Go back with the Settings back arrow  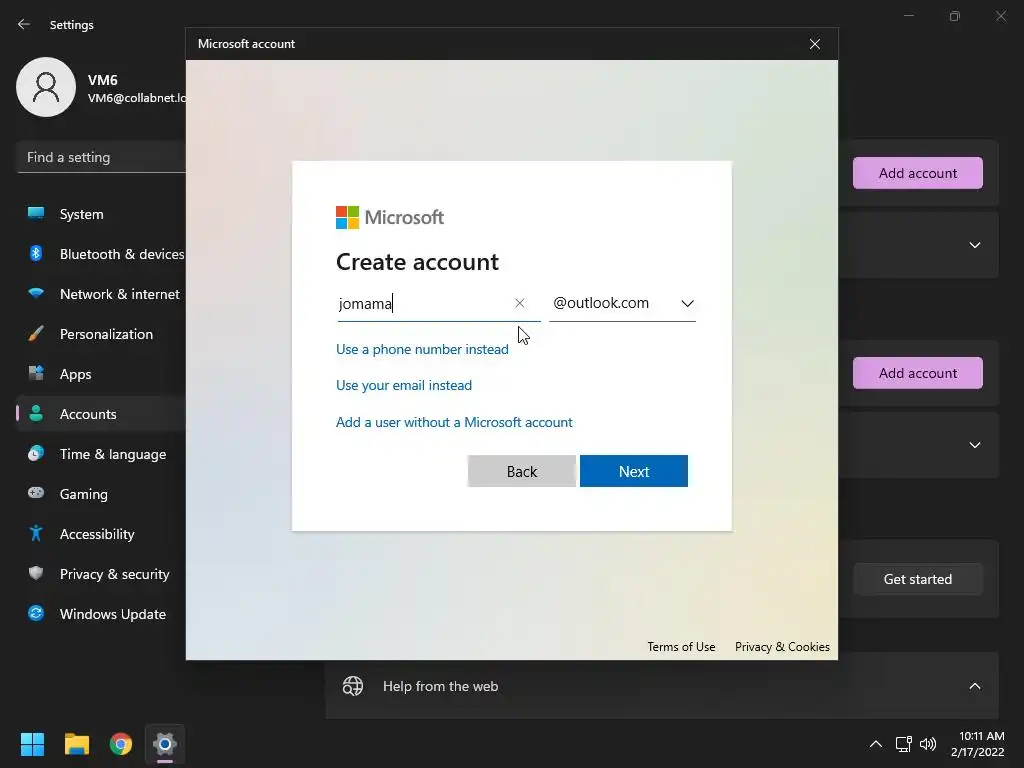(24, 24)
